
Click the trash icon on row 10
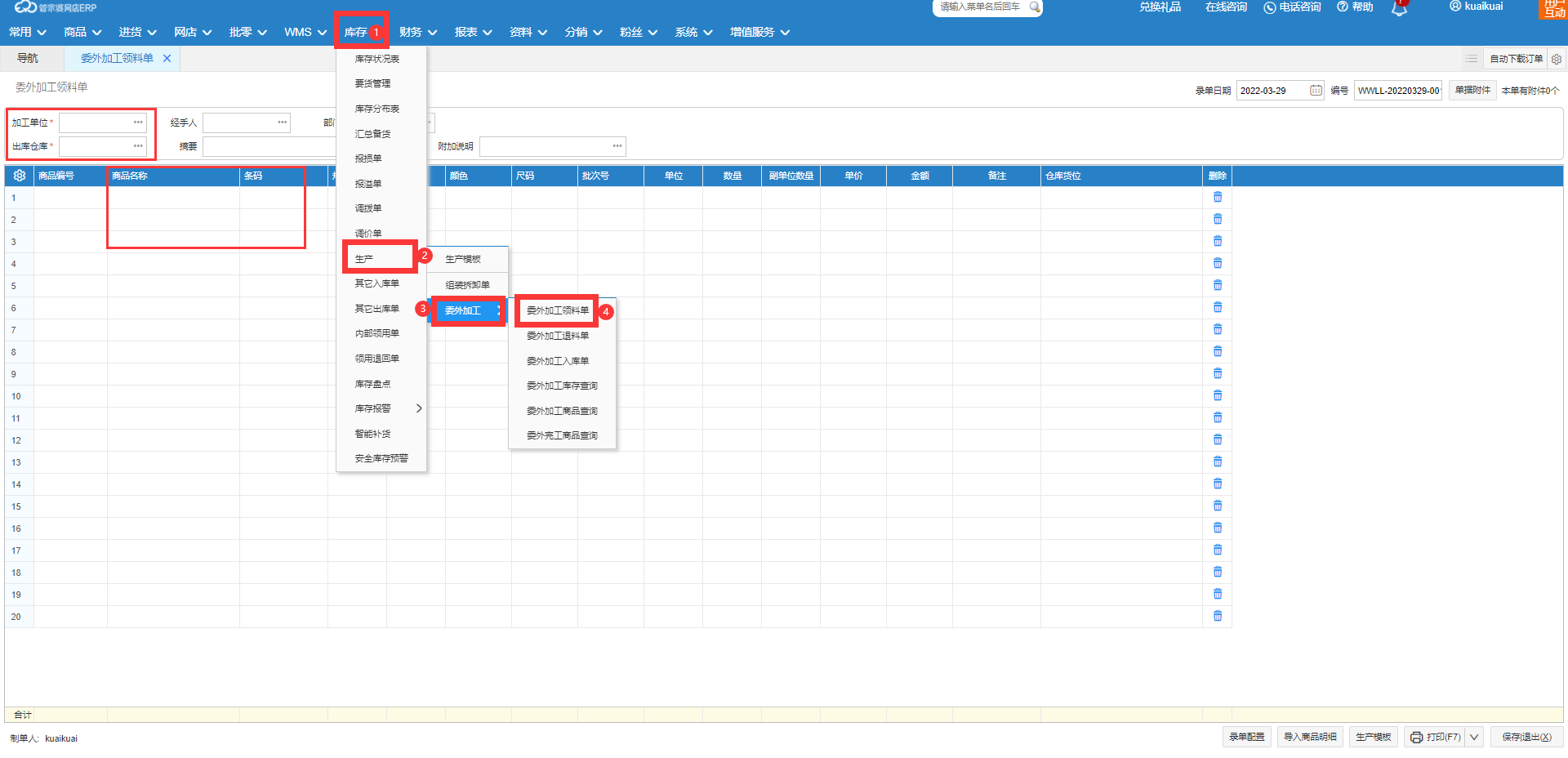pyautogui.click(x=1217, y=395)
